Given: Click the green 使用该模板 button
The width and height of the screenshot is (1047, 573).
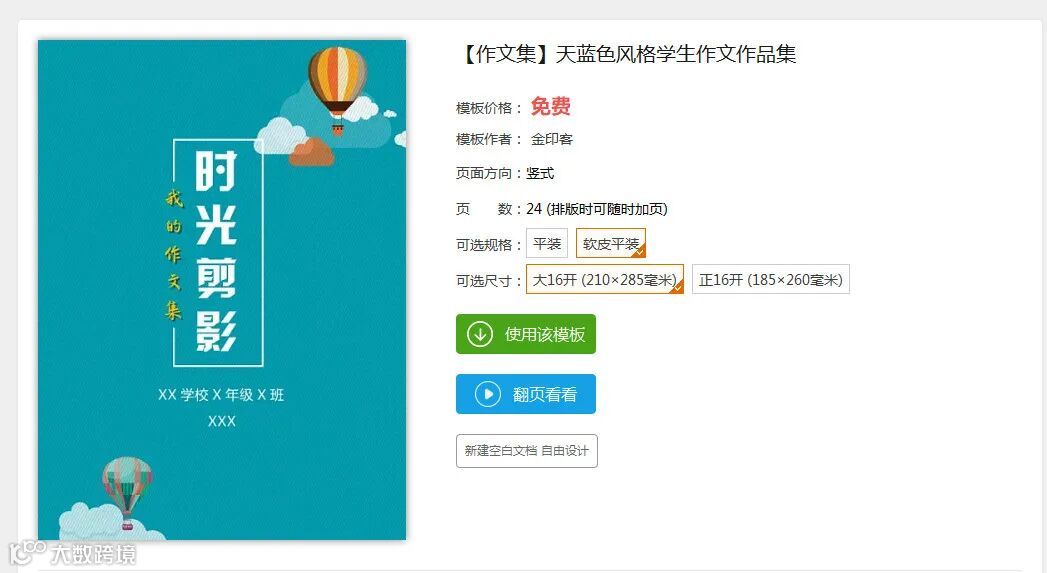Looking at the screenshot, I should 526,334.
